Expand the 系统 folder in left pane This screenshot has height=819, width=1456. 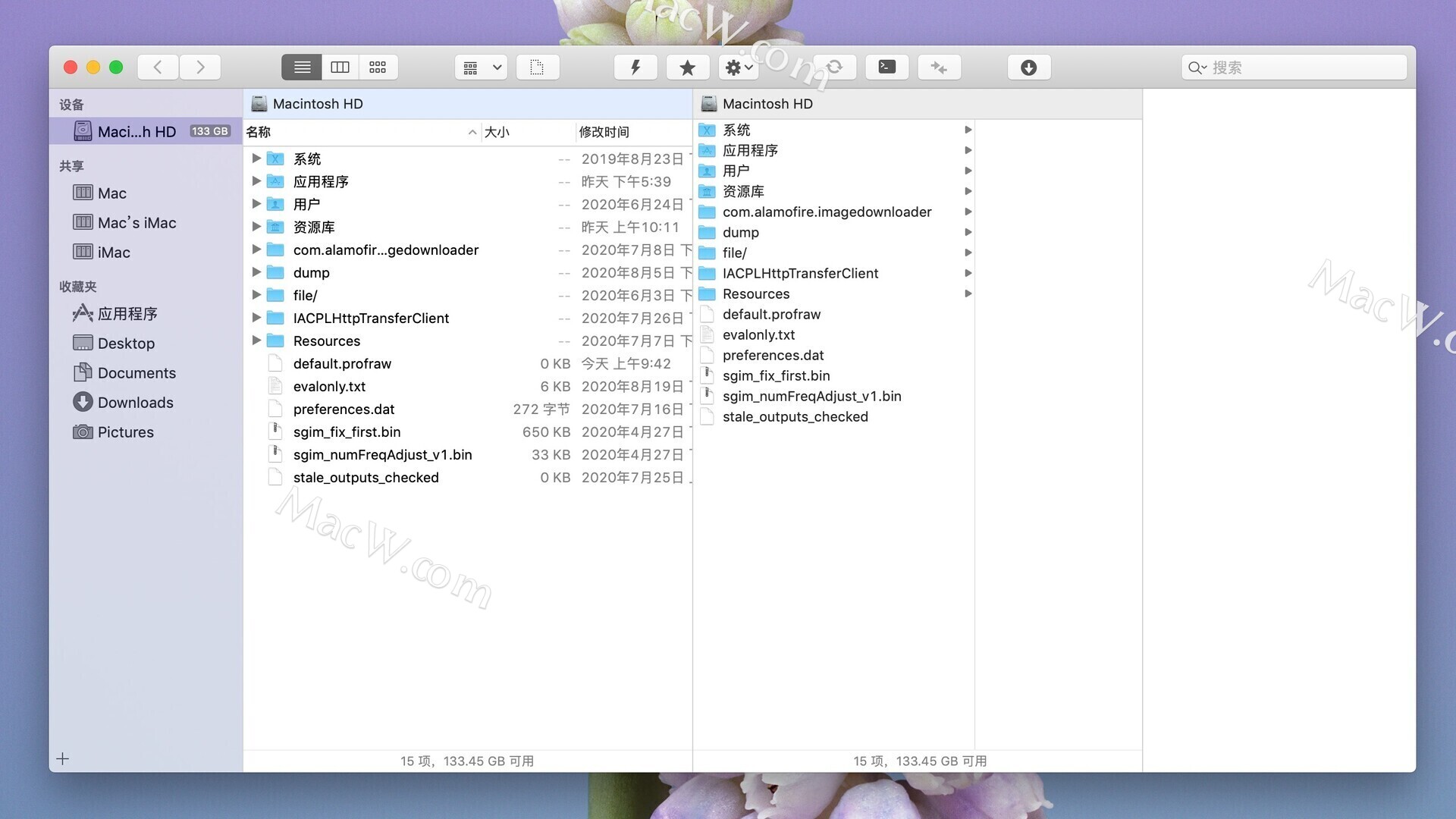(256, 158)
